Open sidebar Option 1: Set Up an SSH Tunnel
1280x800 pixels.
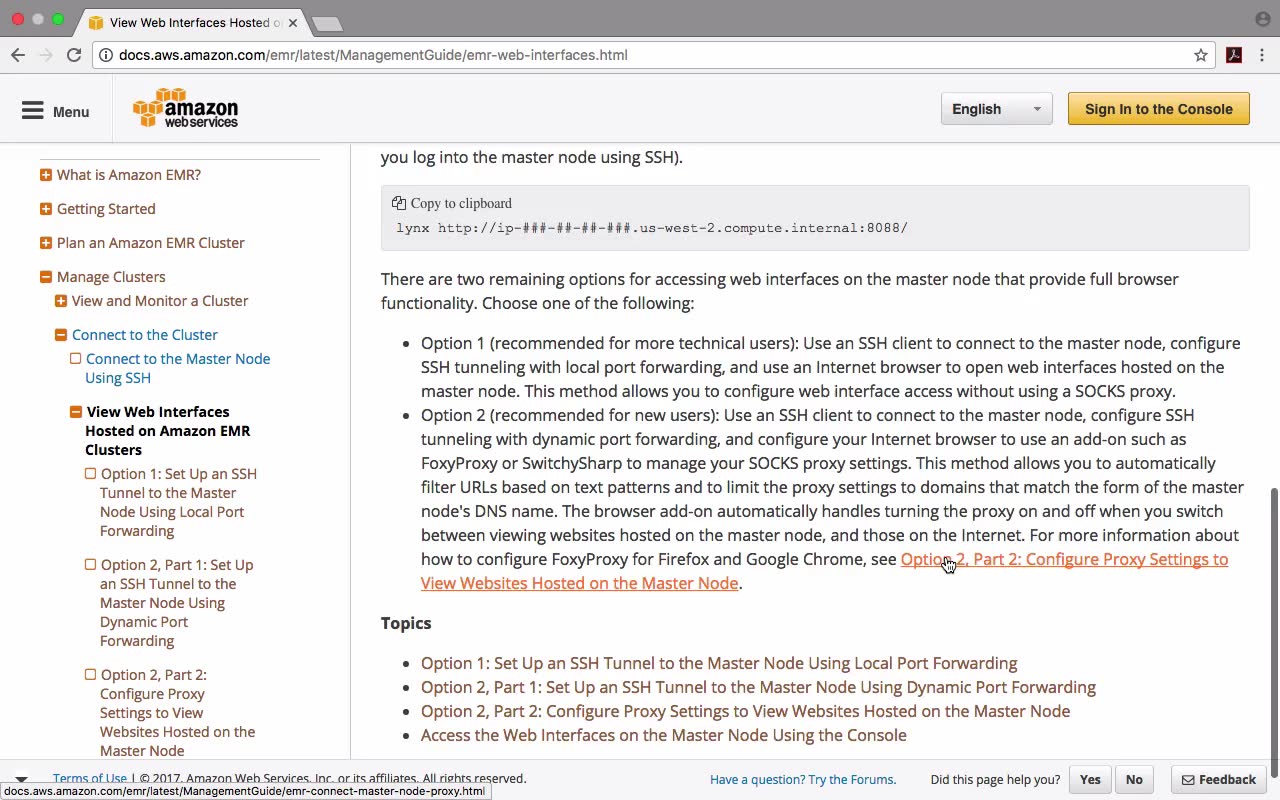[x=178, y=502]
